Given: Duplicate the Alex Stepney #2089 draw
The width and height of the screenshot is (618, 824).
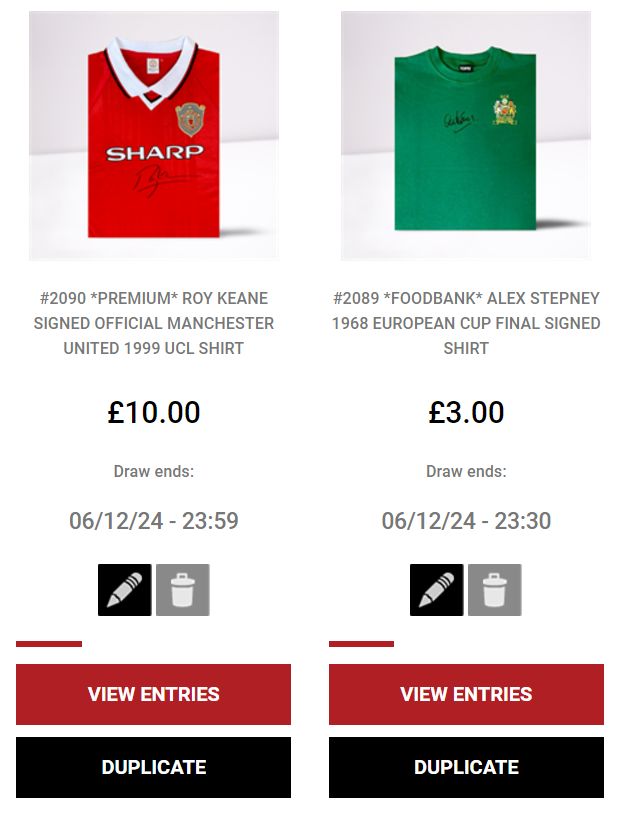Looking at the screenshot, I should coord(467,767).
